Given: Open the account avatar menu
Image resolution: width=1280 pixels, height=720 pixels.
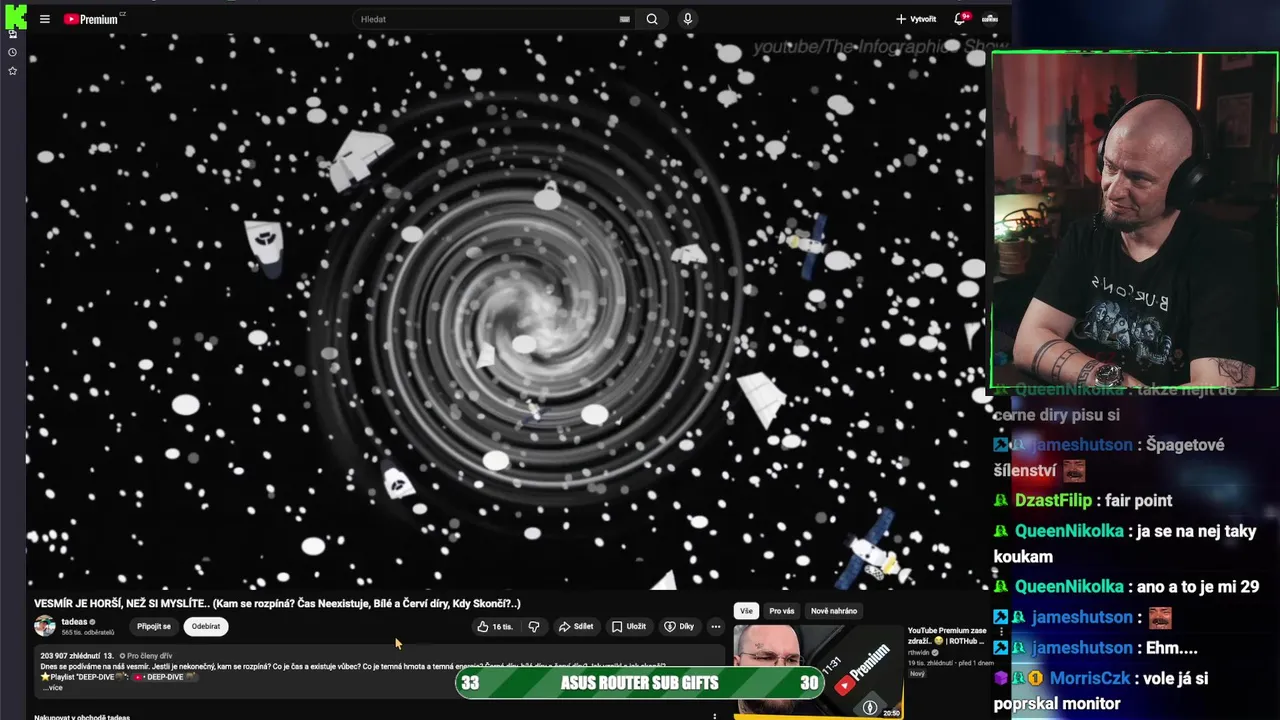Looking at the screenshot, I should tap(989, 19).
